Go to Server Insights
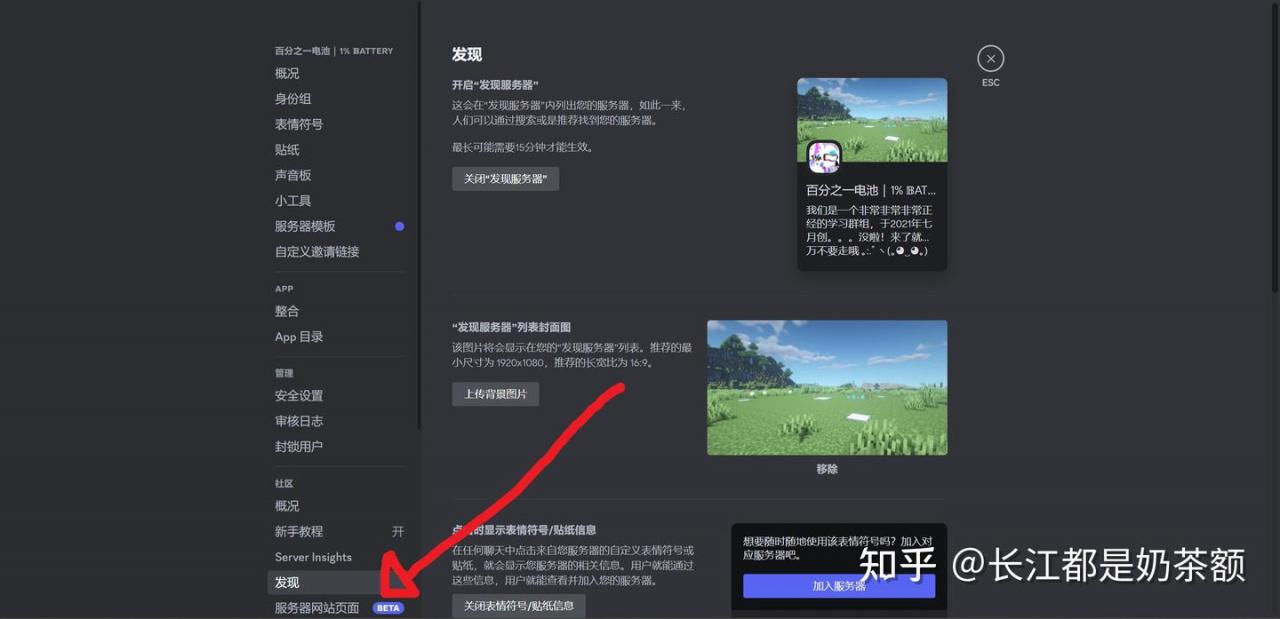Image resolution: width=1280 pixels, height=619 pixels. click(313, 557)
